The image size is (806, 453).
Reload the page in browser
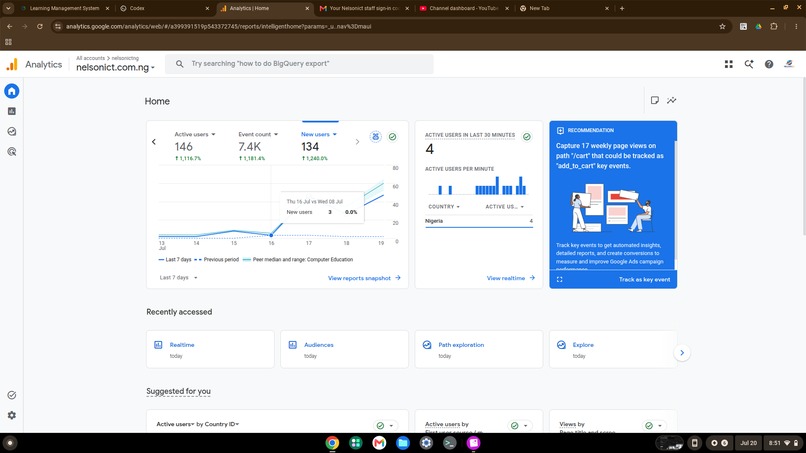[40, 26]
